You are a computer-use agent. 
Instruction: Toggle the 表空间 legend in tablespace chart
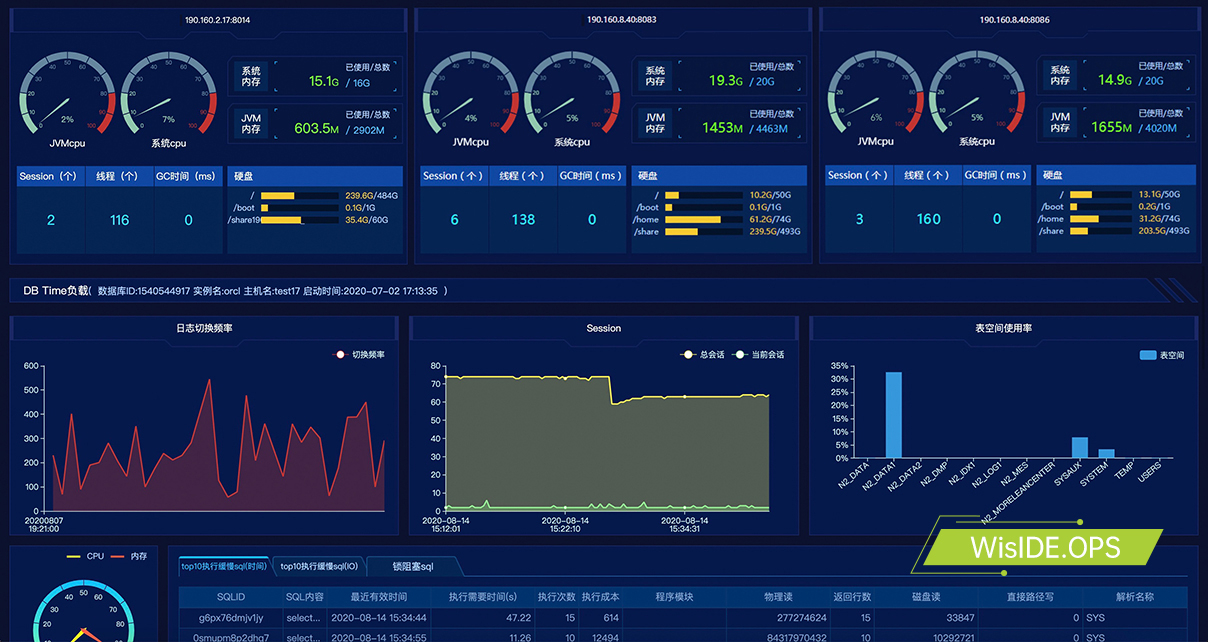1161,355
